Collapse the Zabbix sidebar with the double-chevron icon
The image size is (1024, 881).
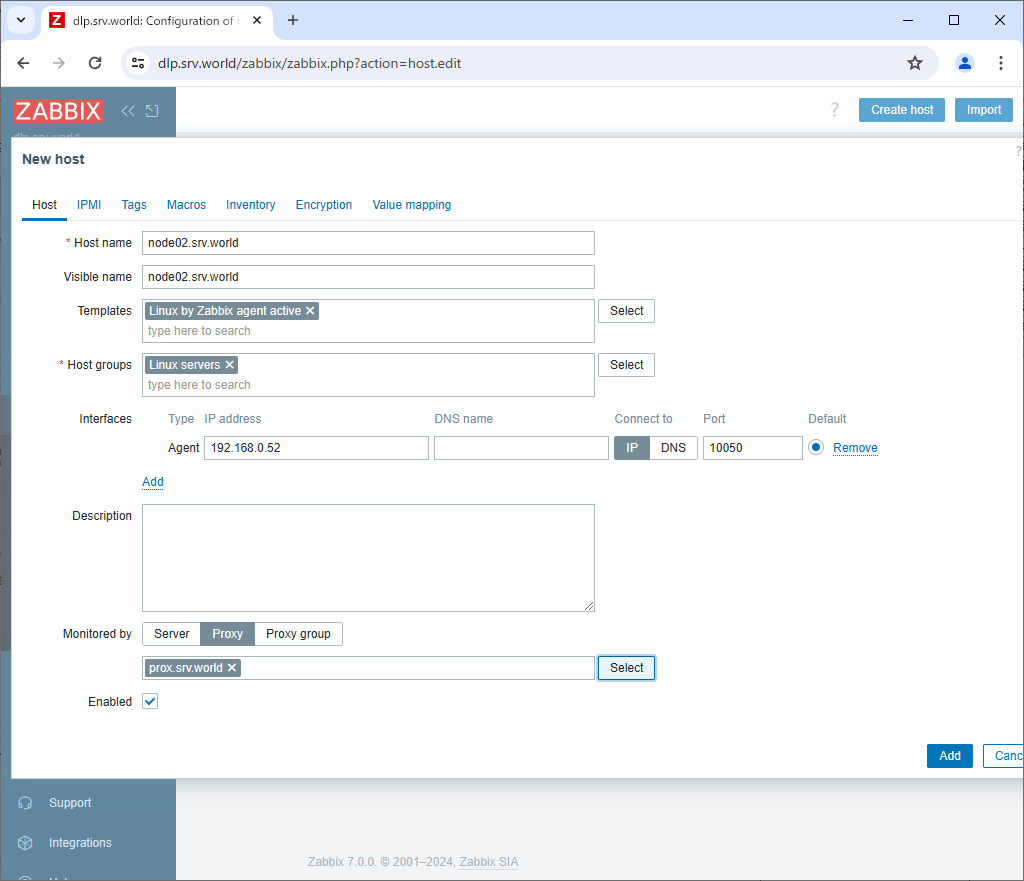(128, 111)
